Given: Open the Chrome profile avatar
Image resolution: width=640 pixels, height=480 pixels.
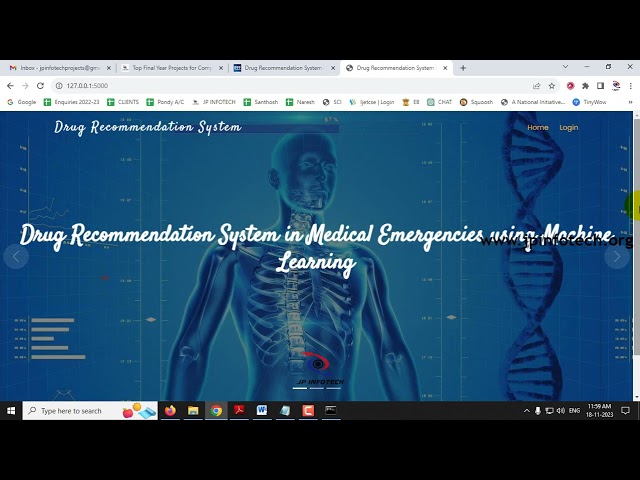Looking at the screenshot, I should 616,86.
